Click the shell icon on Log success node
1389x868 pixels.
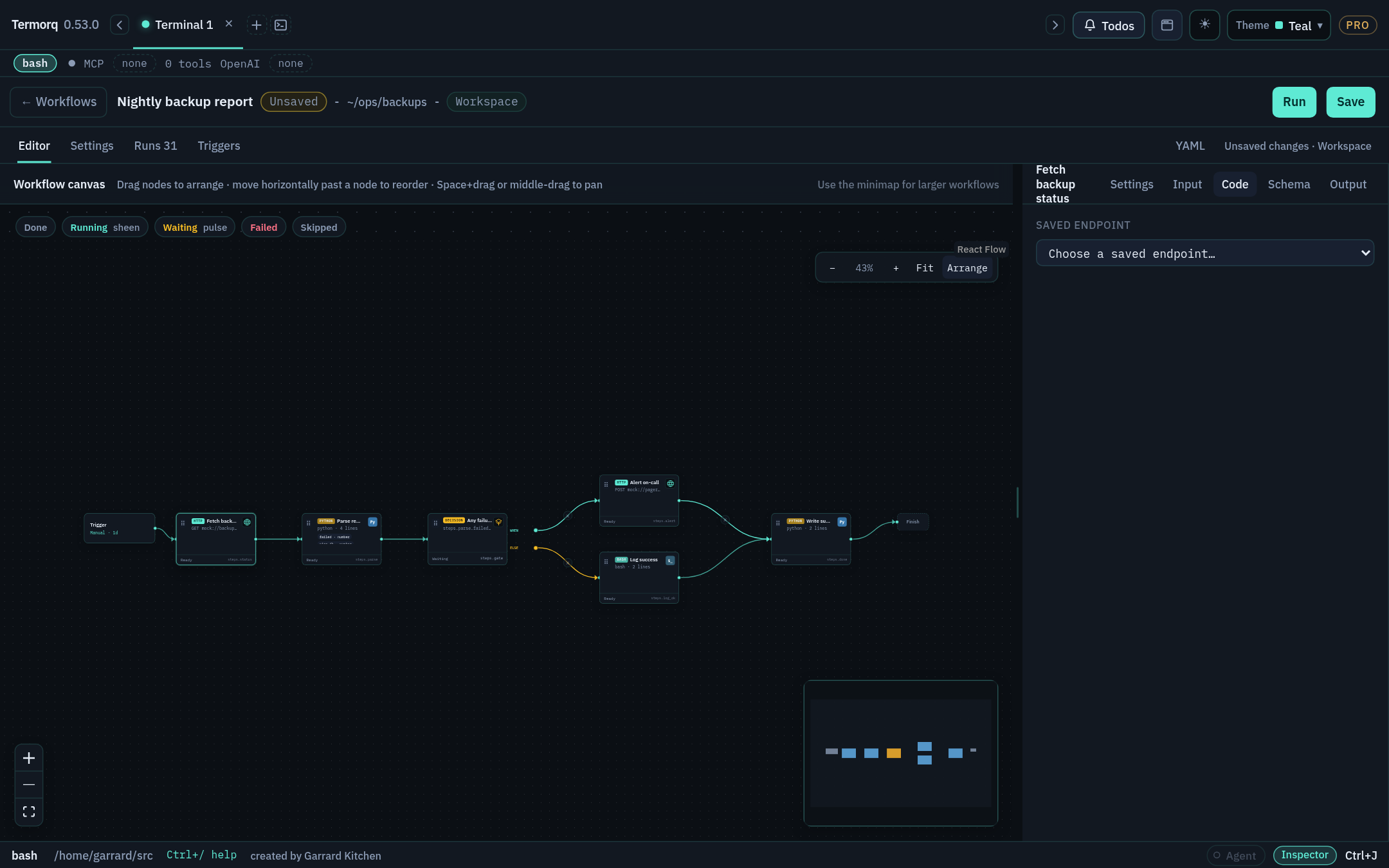tap(670, 561)
